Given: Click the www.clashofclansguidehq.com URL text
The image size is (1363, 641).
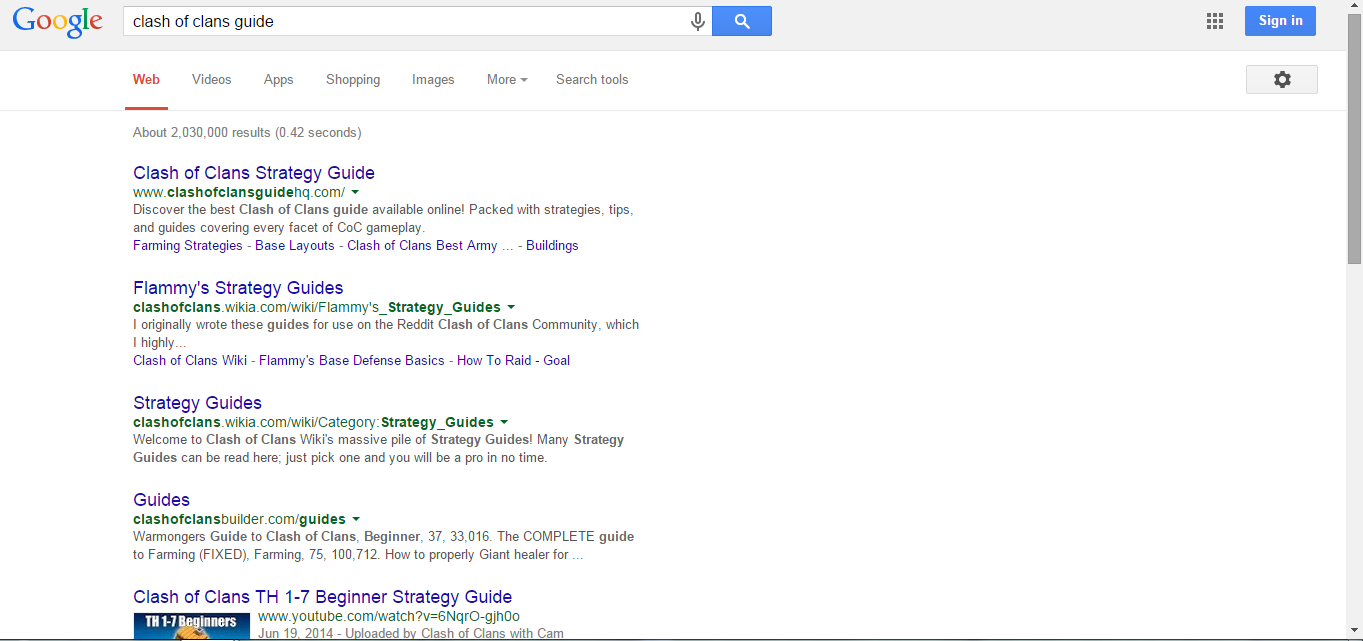Looking at the screenshot, I should 239,192.
